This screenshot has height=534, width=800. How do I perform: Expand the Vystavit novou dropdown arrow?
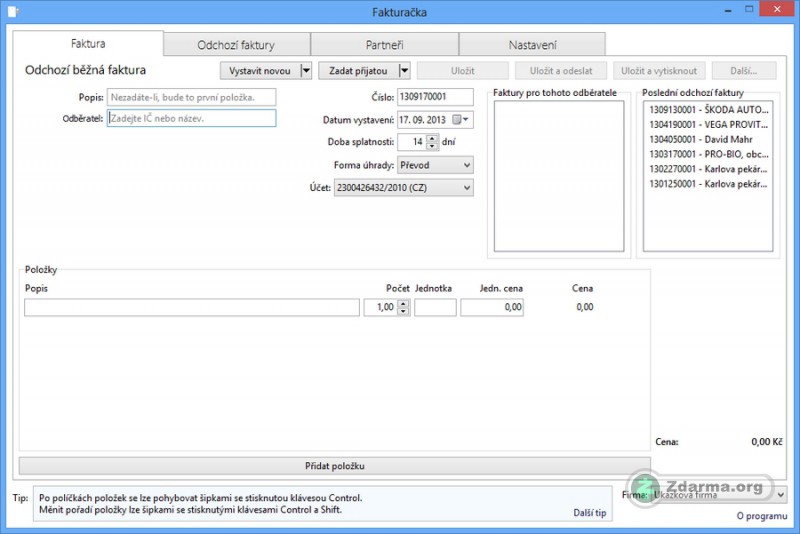[x=306, y=71]
